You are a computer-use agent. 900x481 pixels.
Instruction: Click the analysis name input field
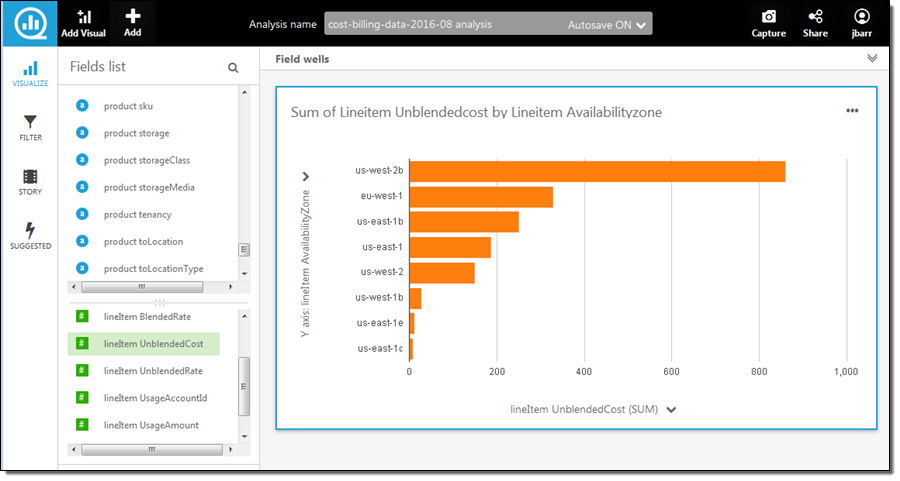pos(440,25)
